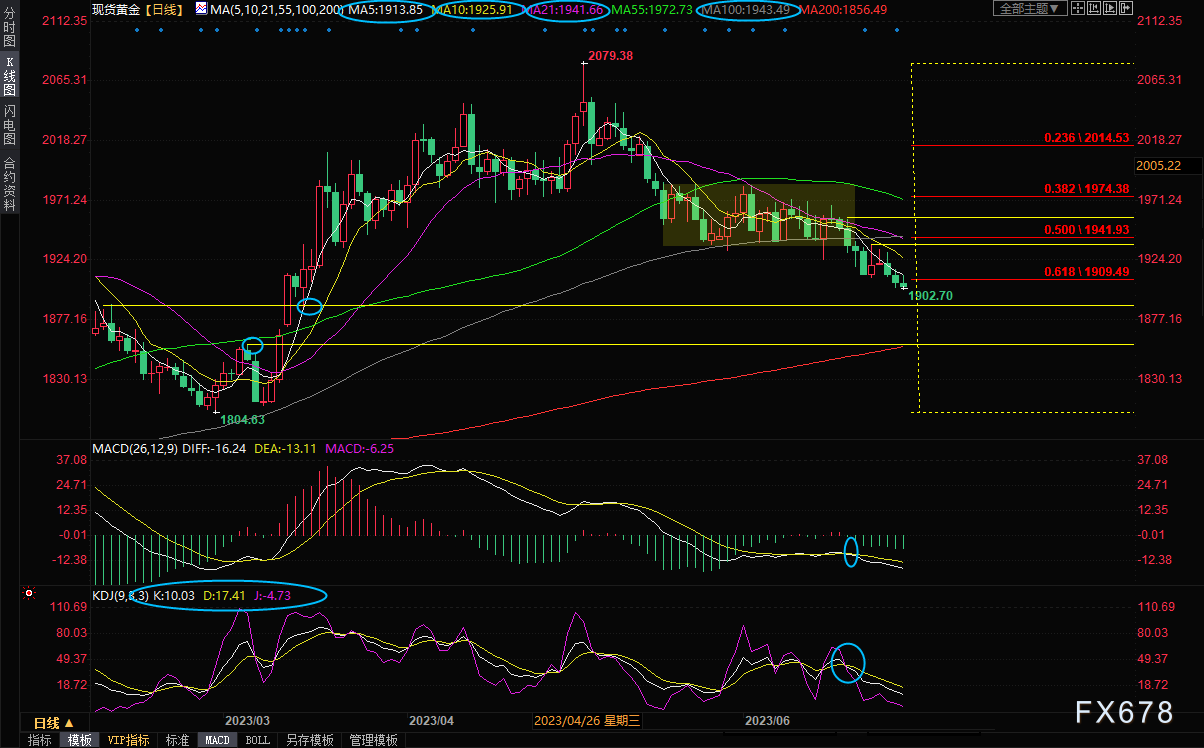Select the 标准 template option
Image resolution: width=1204 pixels, height=748 pixels.
click(x=177, y=740)
